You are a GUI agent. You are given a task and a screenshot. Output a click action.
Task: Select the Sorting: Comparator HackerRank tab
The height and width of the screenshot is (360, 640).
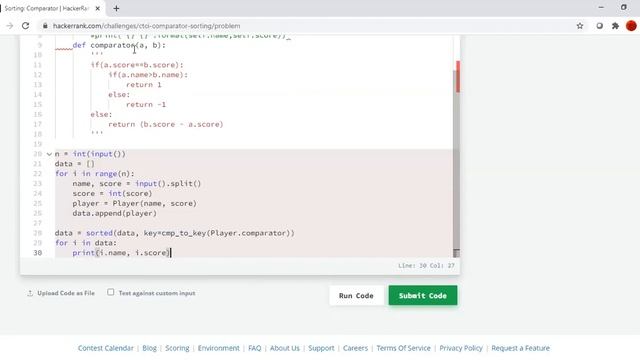pos(47,8)
